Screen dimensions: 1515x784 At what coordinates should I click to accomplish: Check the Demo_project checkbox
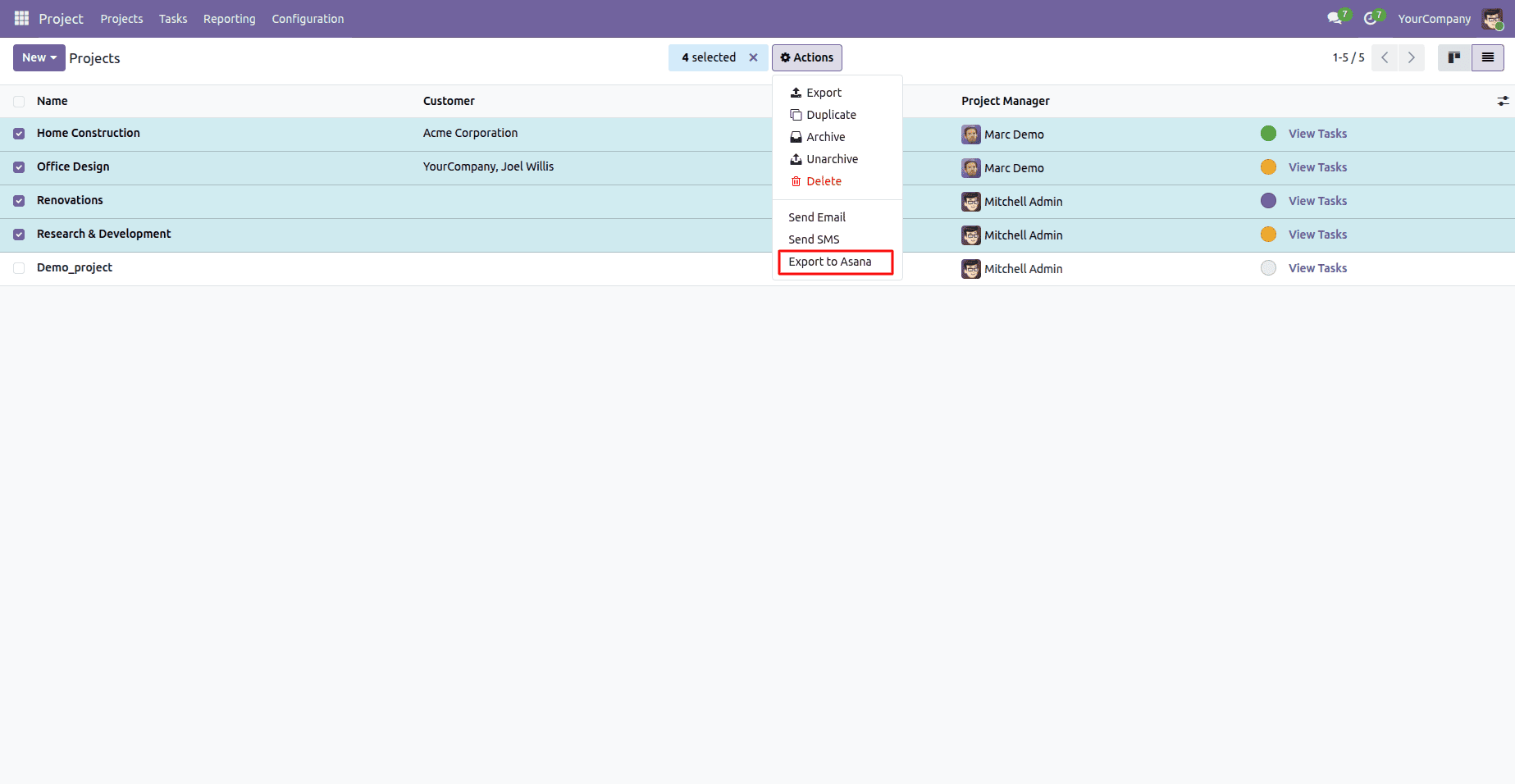pyautogui.click(x=19, y=268)
